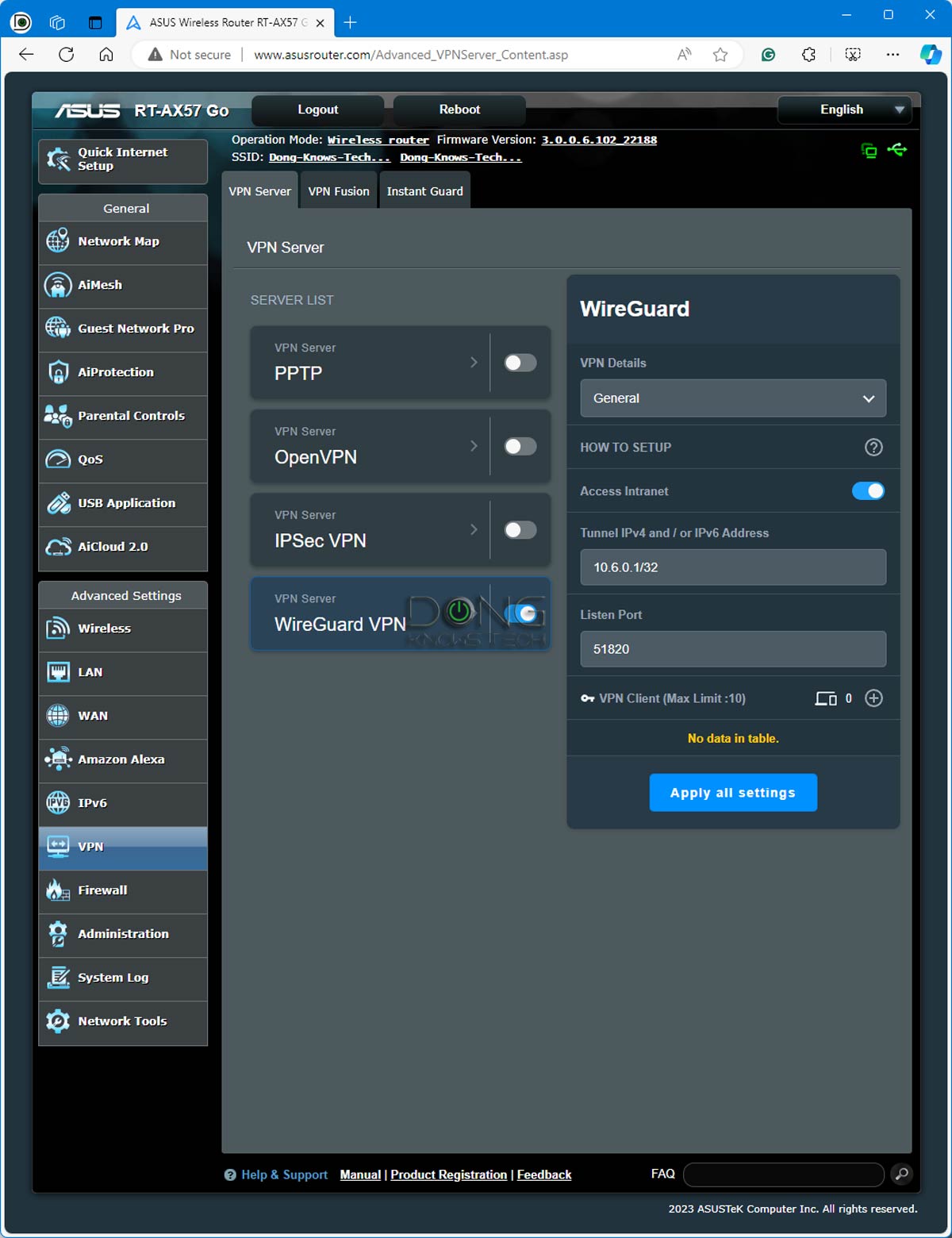Open AiProtection section
952x1238 pixels.
(123, 372)
